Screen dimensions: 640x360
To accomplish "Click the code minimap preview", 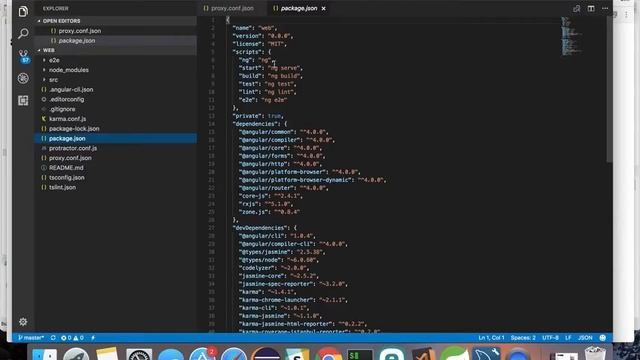I will [x=571, y=36].
